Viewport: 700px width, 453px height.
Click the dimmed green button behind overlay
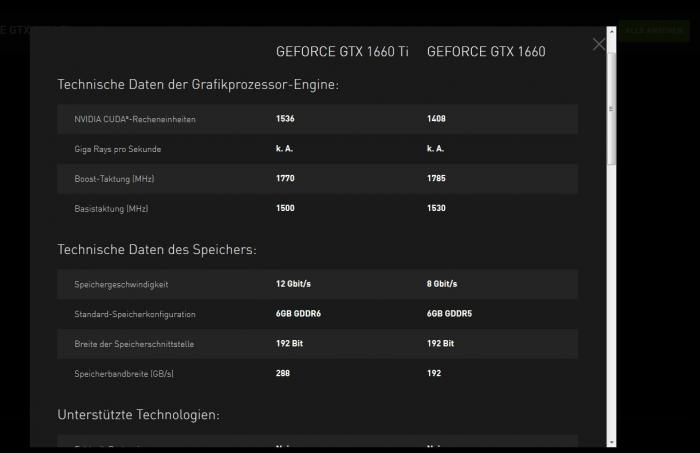654,30
